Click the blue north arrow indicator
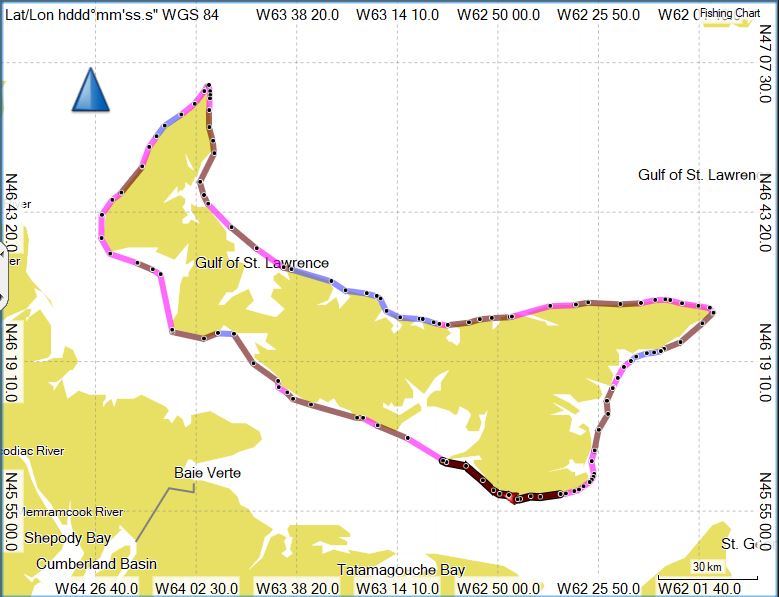 (90, 89)
